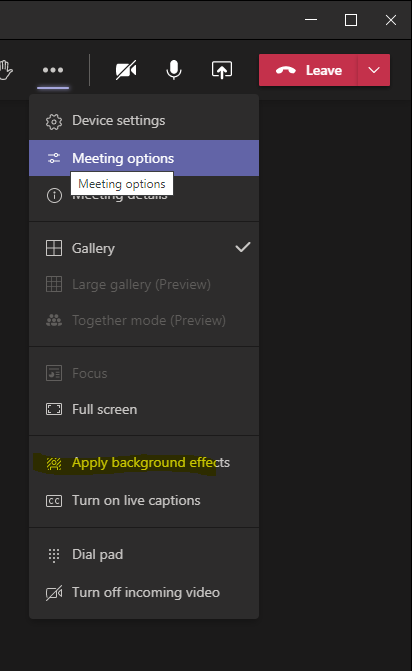Choose Large gallery (Preview) view
This screenshot has height=671, width=412.
(x=144, y=284)
